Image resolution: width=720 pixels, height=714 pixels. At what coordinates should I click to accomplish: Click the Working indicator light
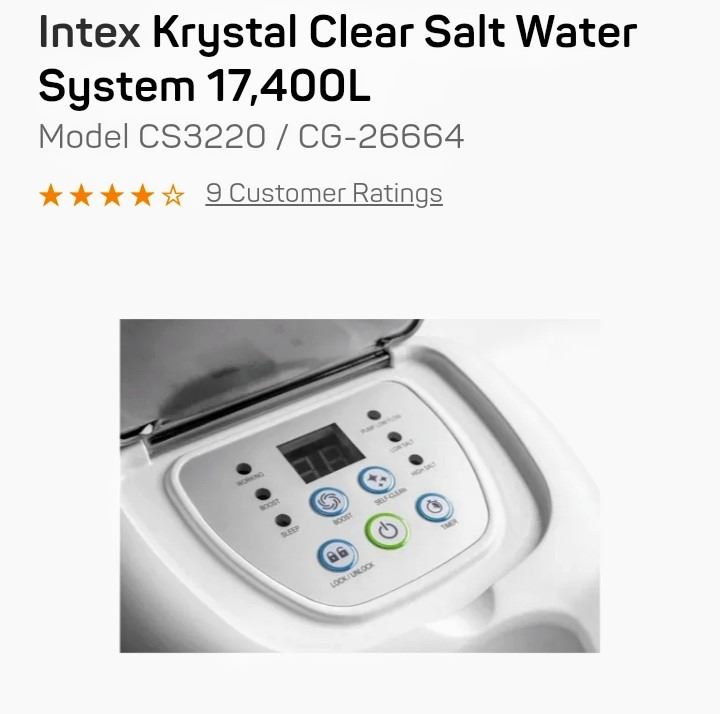[x=243, y=469]
